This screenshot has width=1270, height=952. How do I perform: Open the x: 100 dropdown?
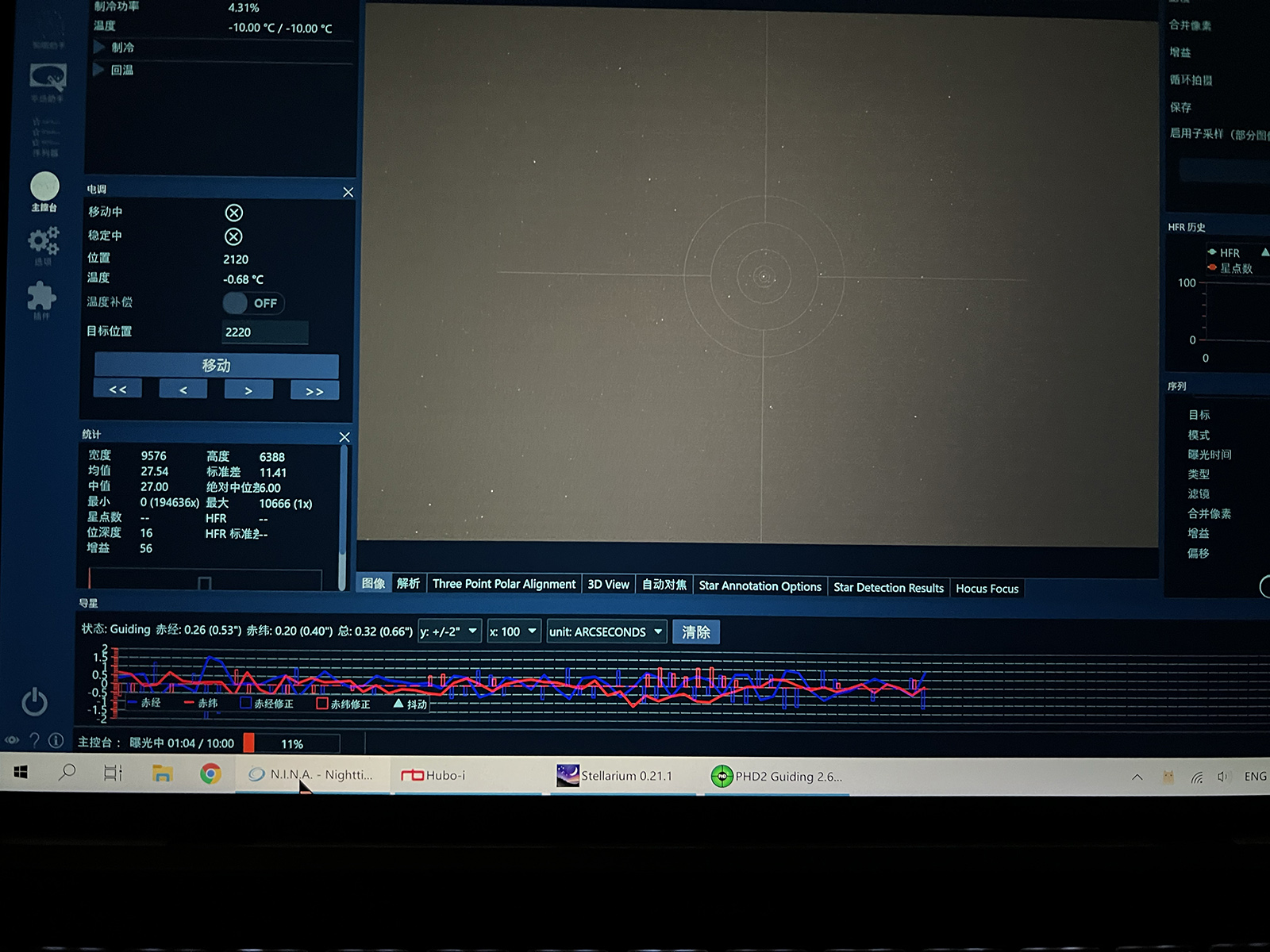pos(514,631)
